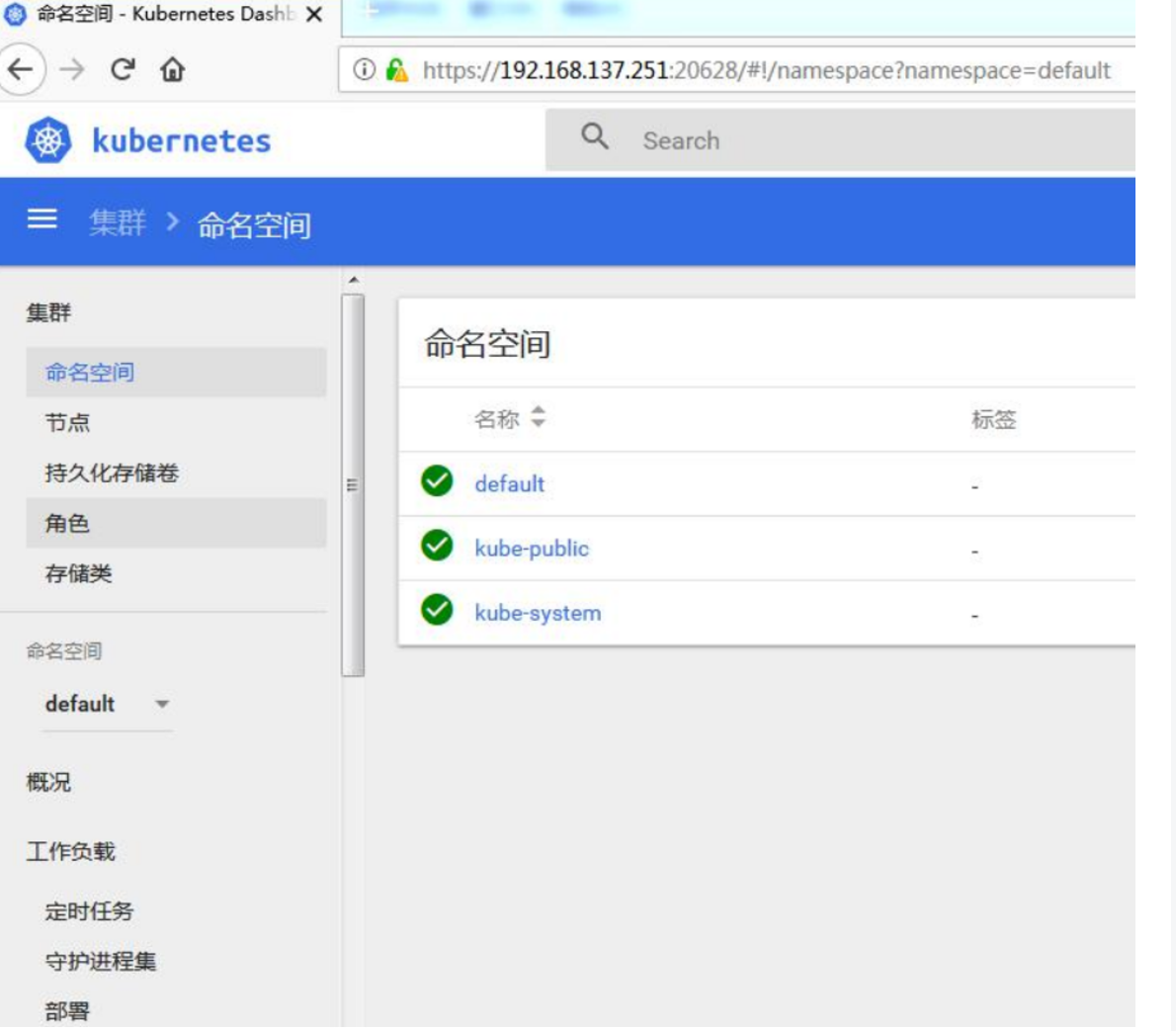This screenshot has height=1031, width=1176.
Task: Open 概况 overview in the sidebar
Action: click(48, 782)
